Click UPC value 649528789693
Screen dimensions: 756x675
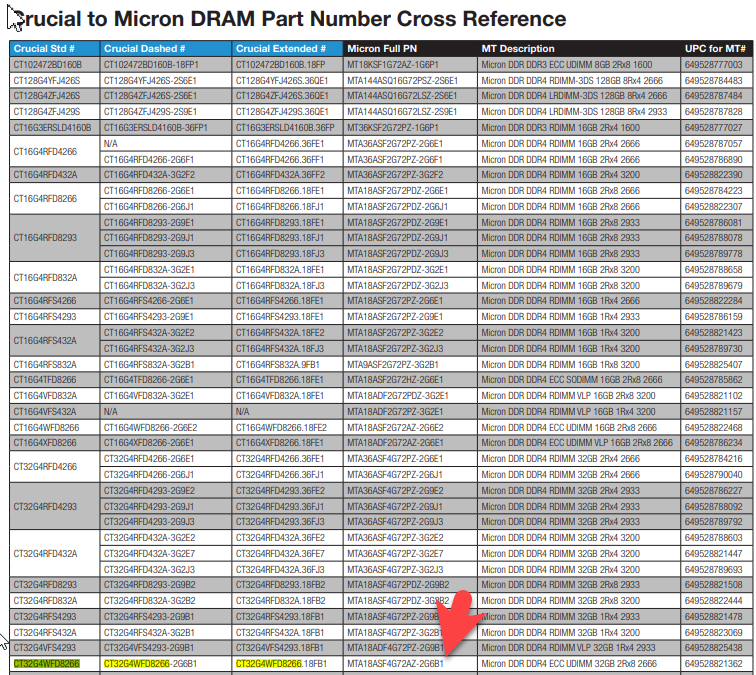714,570
